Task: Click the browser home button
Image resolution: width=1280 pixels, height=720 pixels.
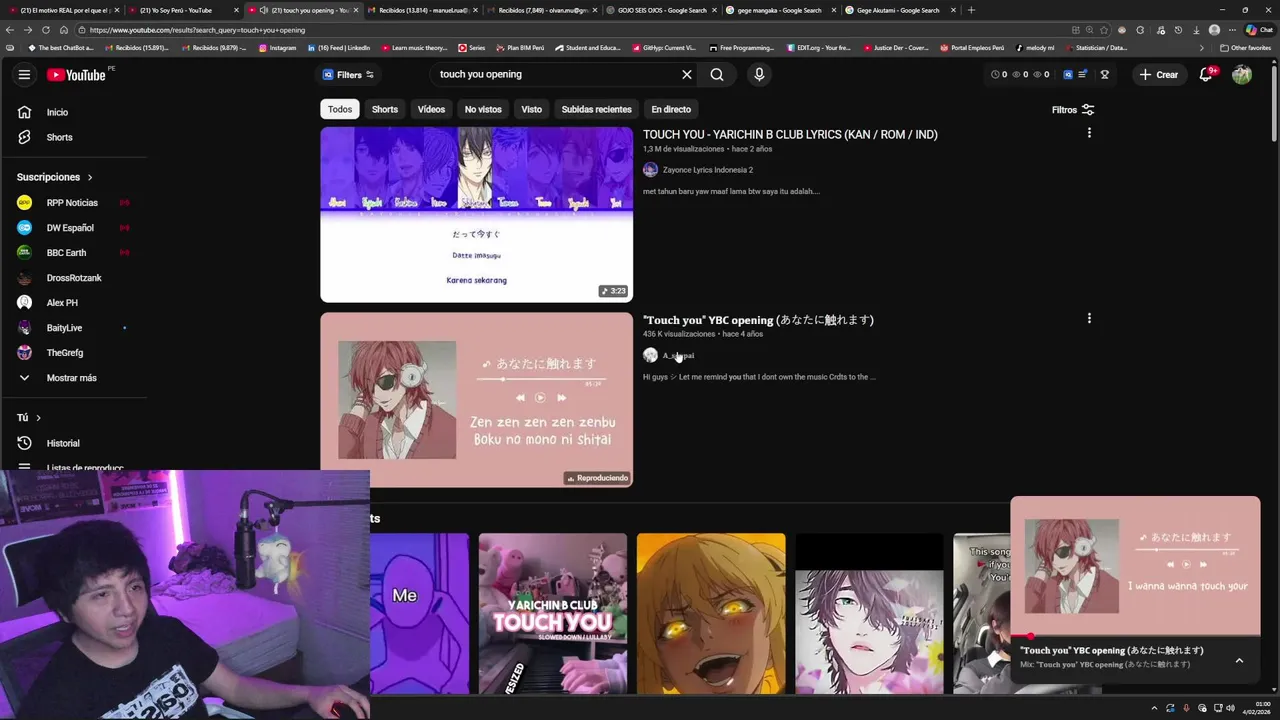Action: [x=64, y=30]
